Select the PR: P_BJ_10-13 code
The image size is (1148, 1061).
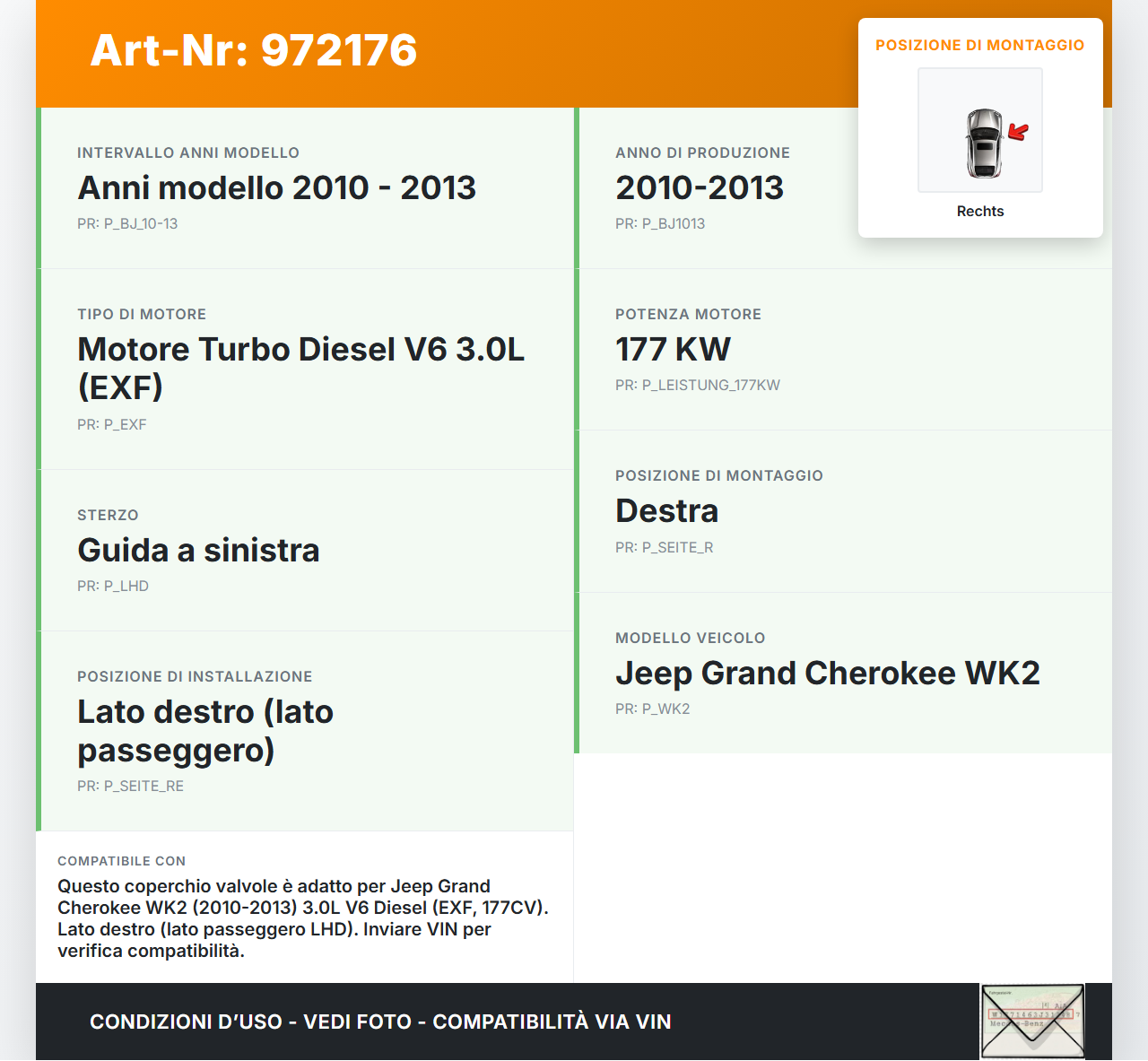(x=128, y=223)
